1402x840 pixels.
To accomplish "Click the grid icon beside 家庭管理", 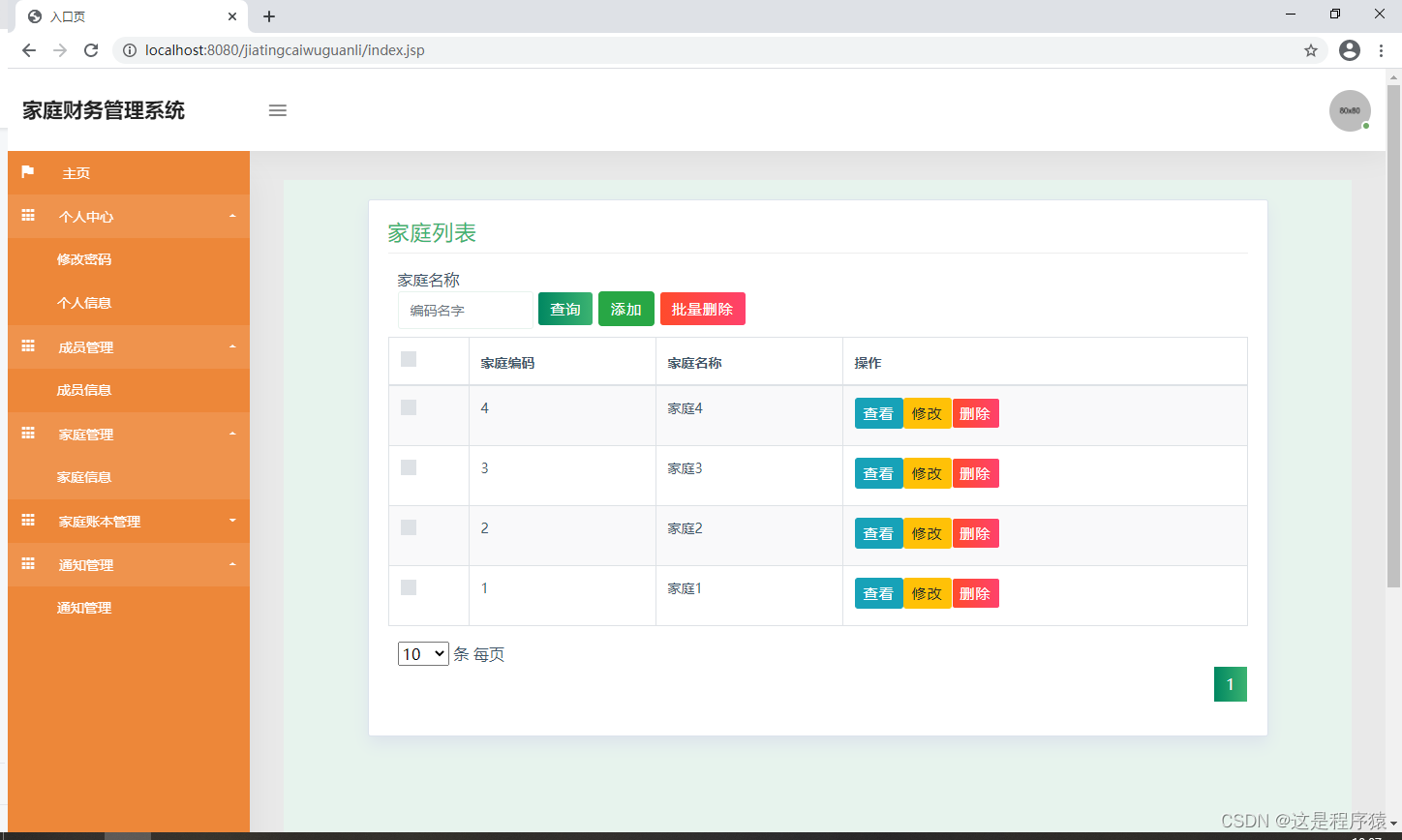I will [x=28, y=434].
